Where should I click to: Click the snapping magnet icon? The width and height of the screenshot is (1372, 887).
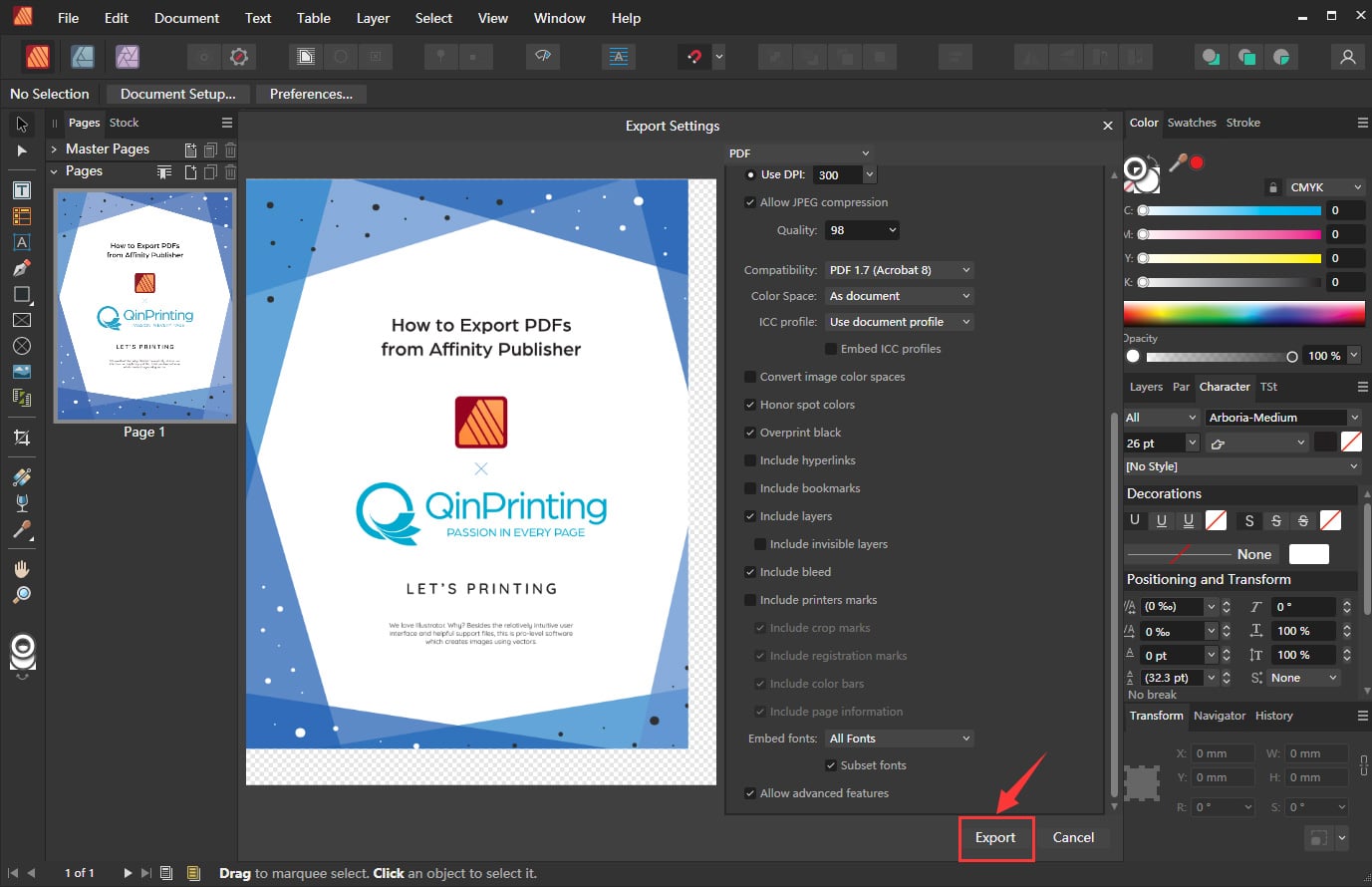(x=694, y=57)
